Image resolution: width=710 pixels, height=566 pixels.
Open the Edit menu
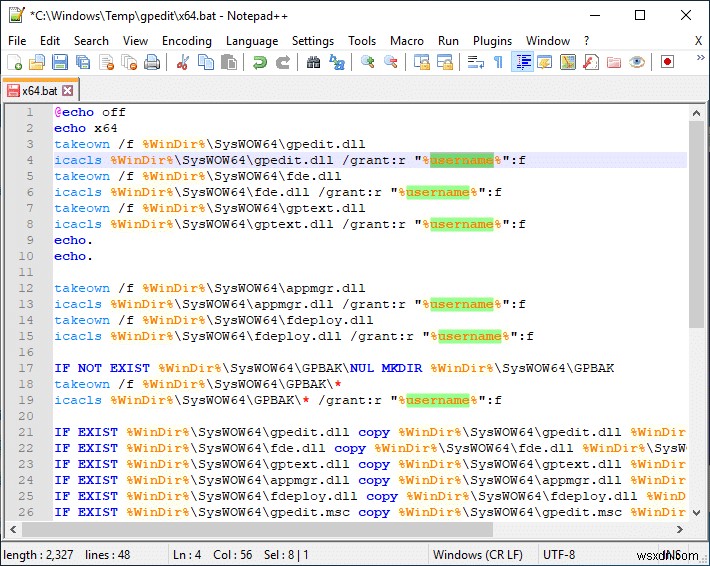[50, 41]
